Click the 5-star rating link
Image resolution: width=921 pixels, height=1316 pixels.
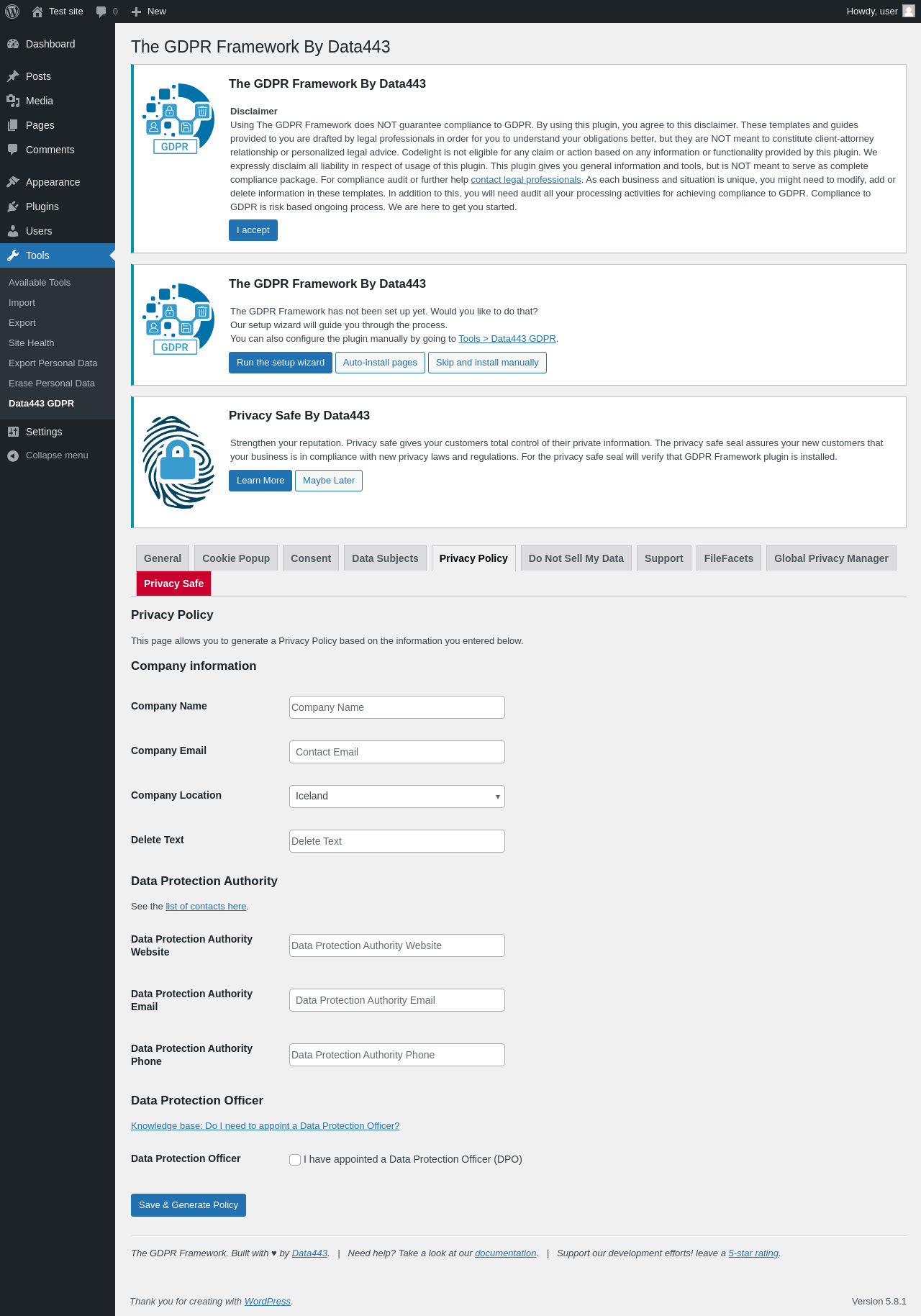click(753, 1253)
